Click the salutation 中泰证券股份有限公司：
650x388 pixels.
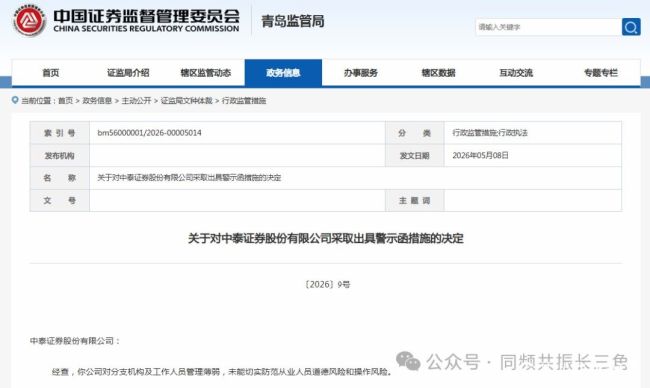pyautogui.click(x=75, y=341)
